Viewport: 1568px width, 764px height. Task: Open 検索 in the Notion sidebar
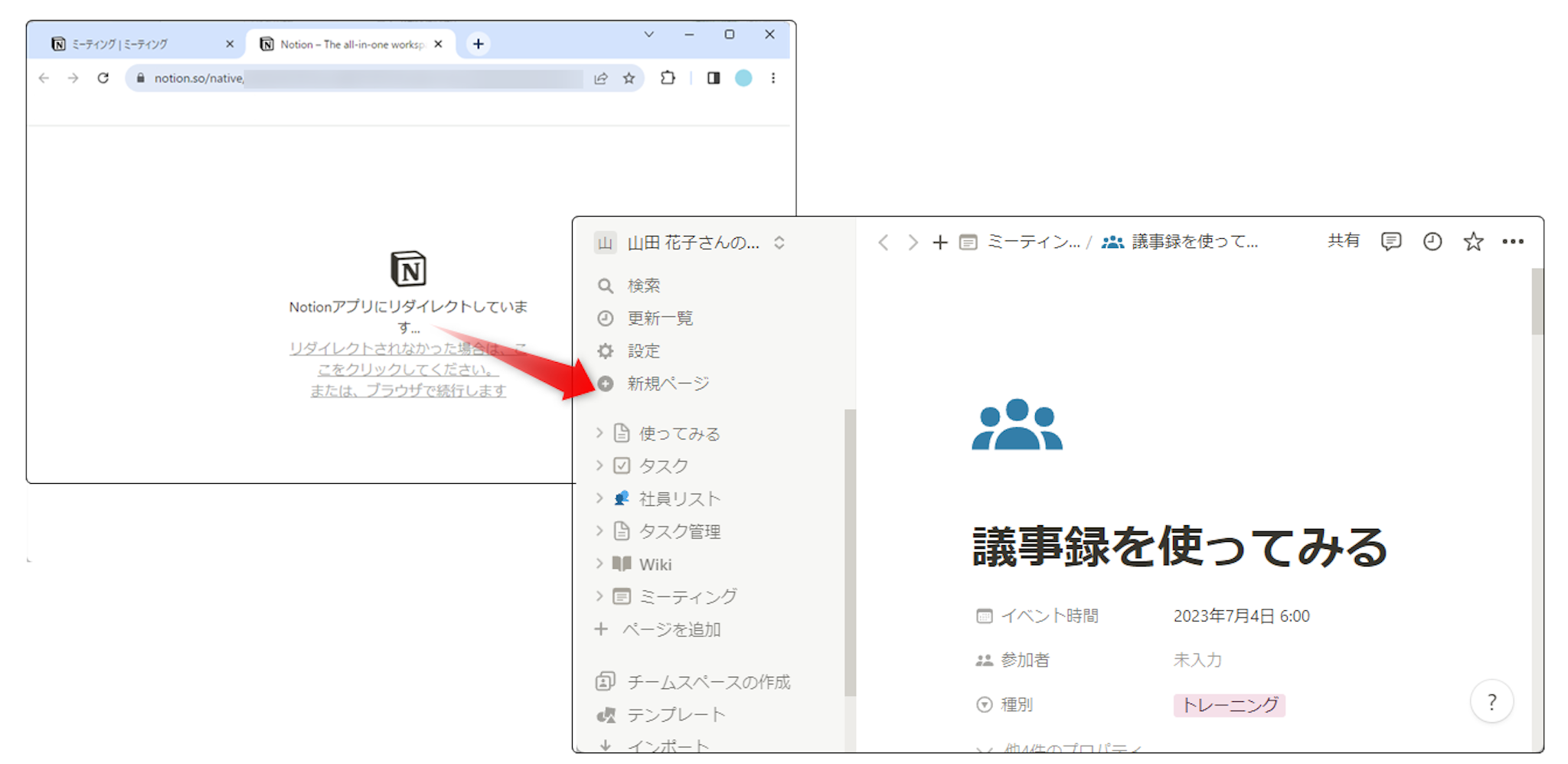(x=643, y=286)
